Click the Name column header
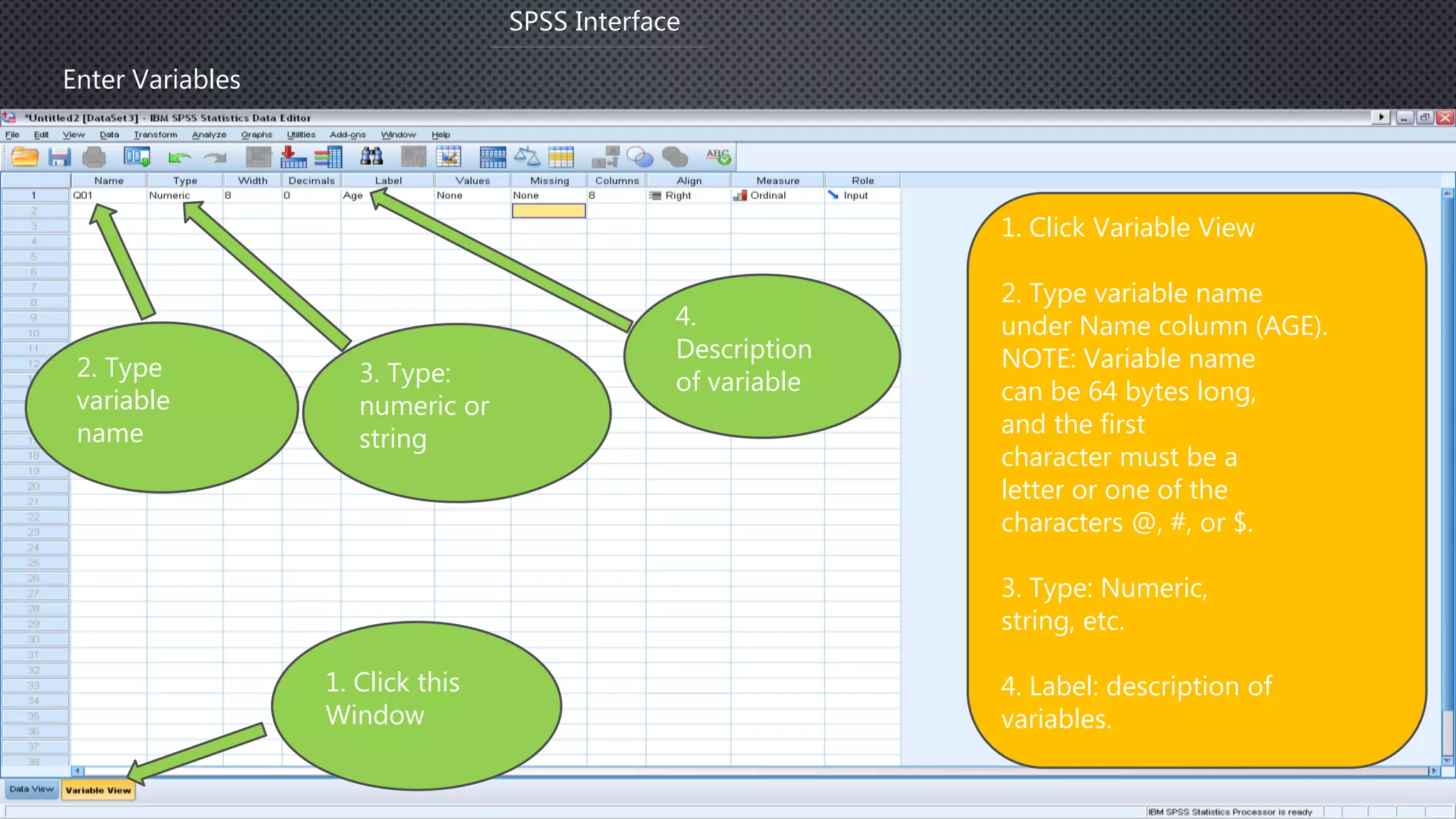This screenshot has width=1456, height=819. point(109,181)
